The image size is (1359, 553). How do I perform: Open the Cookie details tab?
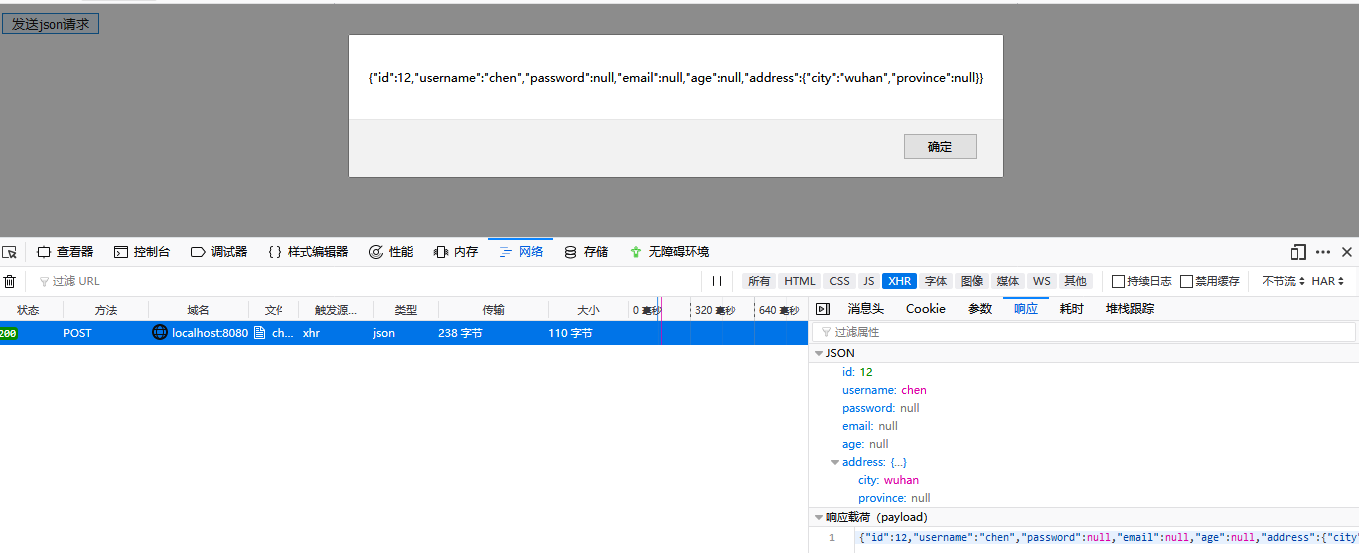pyautogui.click(x=926, y=309)
